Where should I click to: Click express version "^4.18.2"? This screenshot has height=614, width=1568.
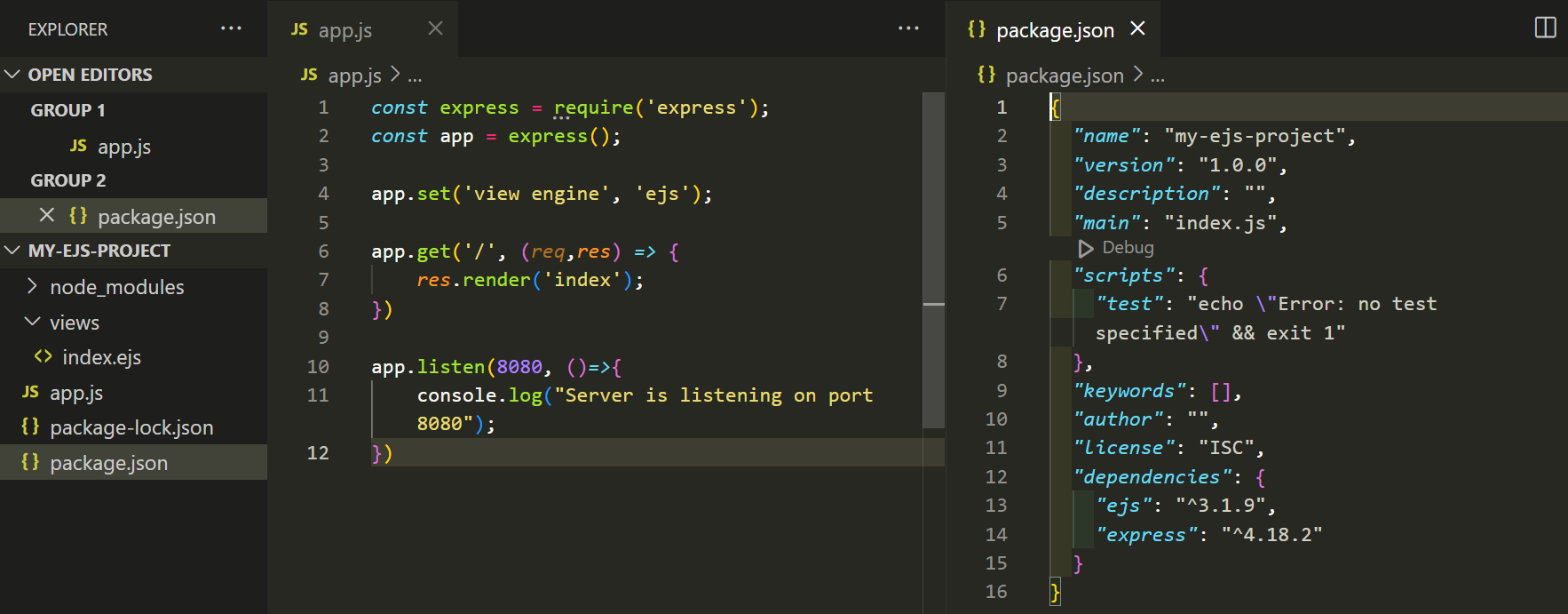[x=1271, y=535]
